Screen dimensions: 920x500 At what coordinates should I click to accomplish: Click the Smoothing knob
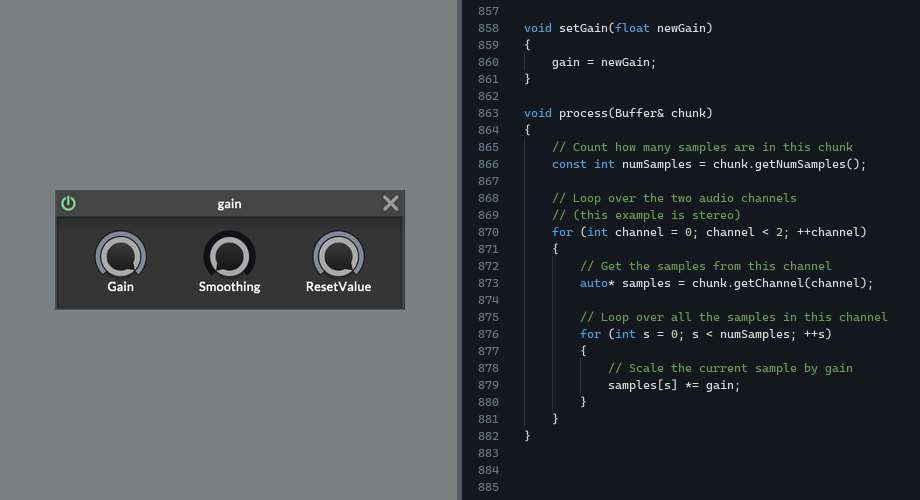229,255
